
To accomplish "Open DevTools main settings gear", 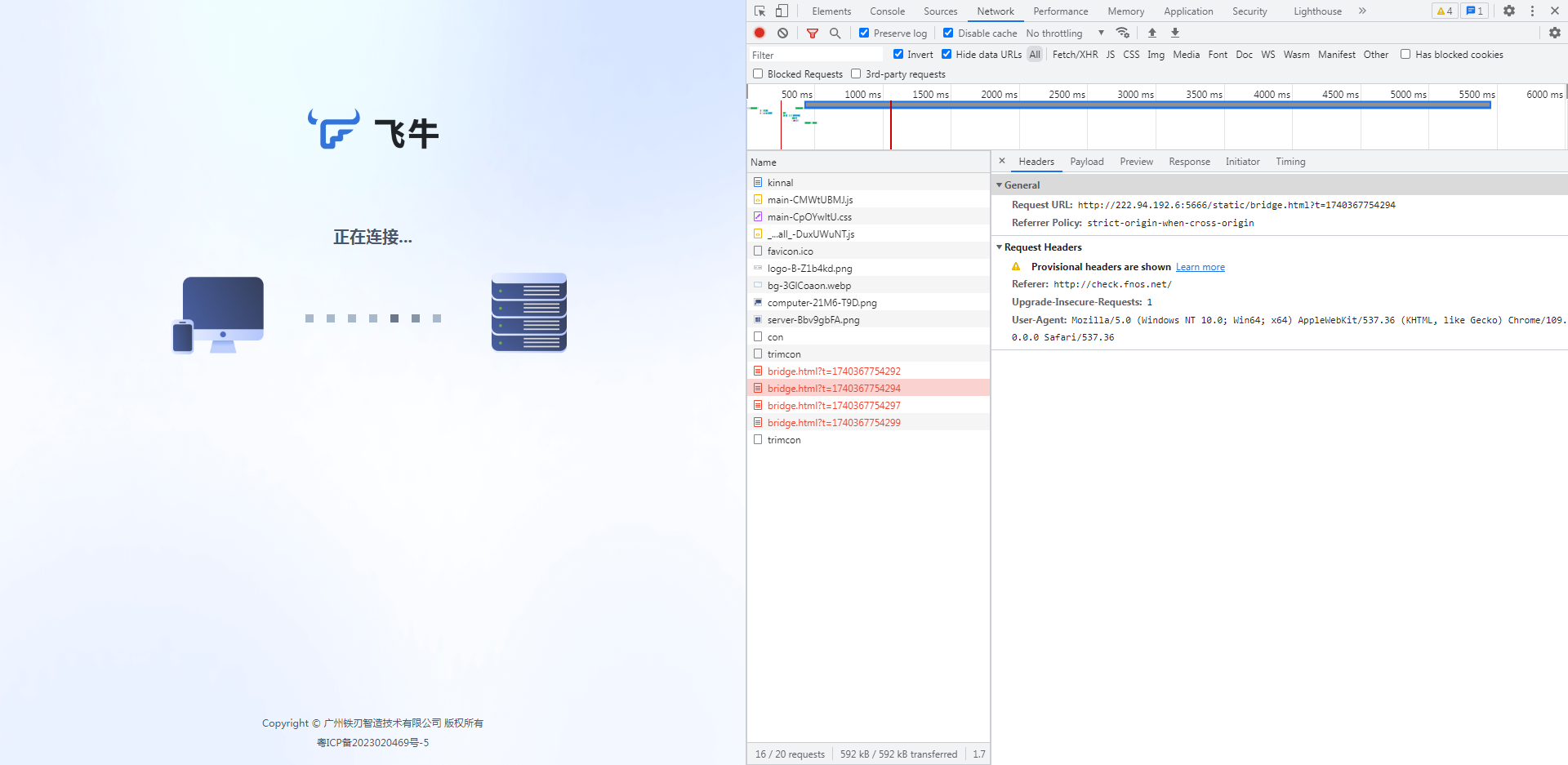I will [x=1509, y=11].
